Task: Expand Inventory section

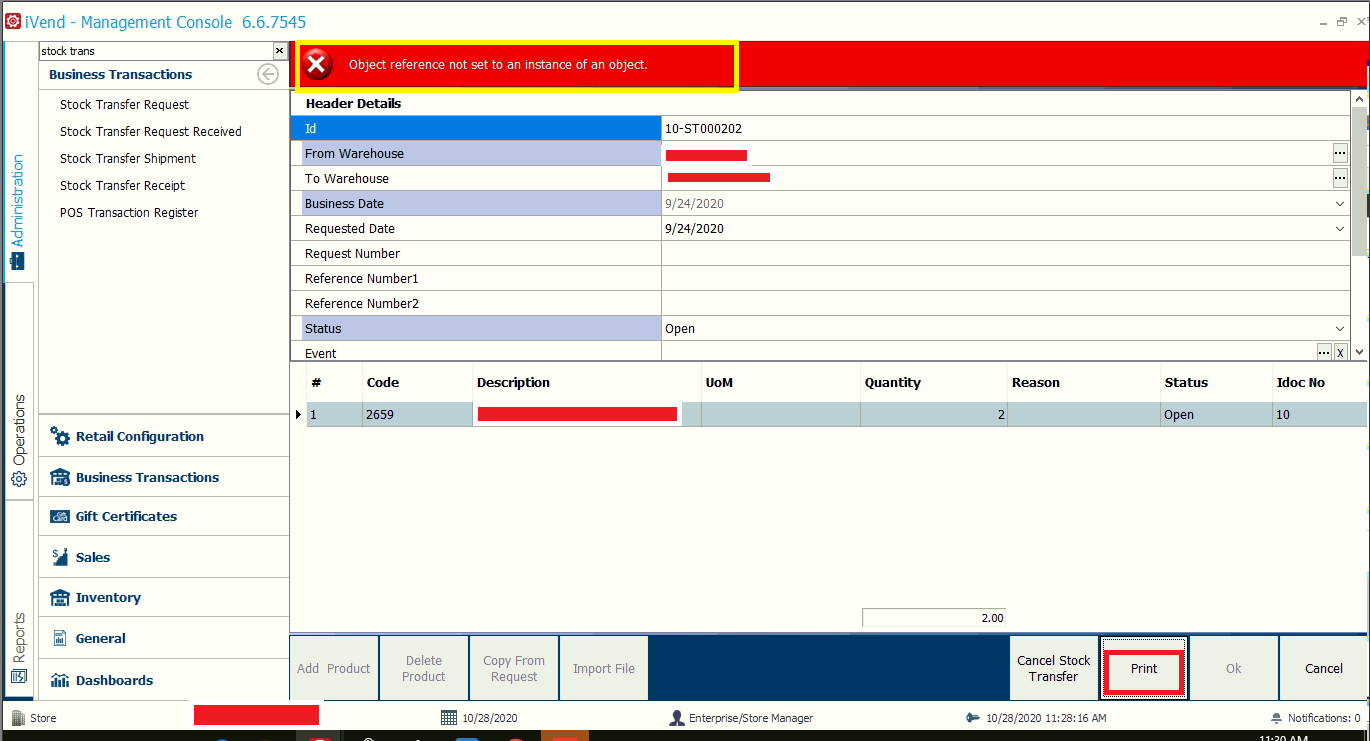Action: tap(164, 597)
